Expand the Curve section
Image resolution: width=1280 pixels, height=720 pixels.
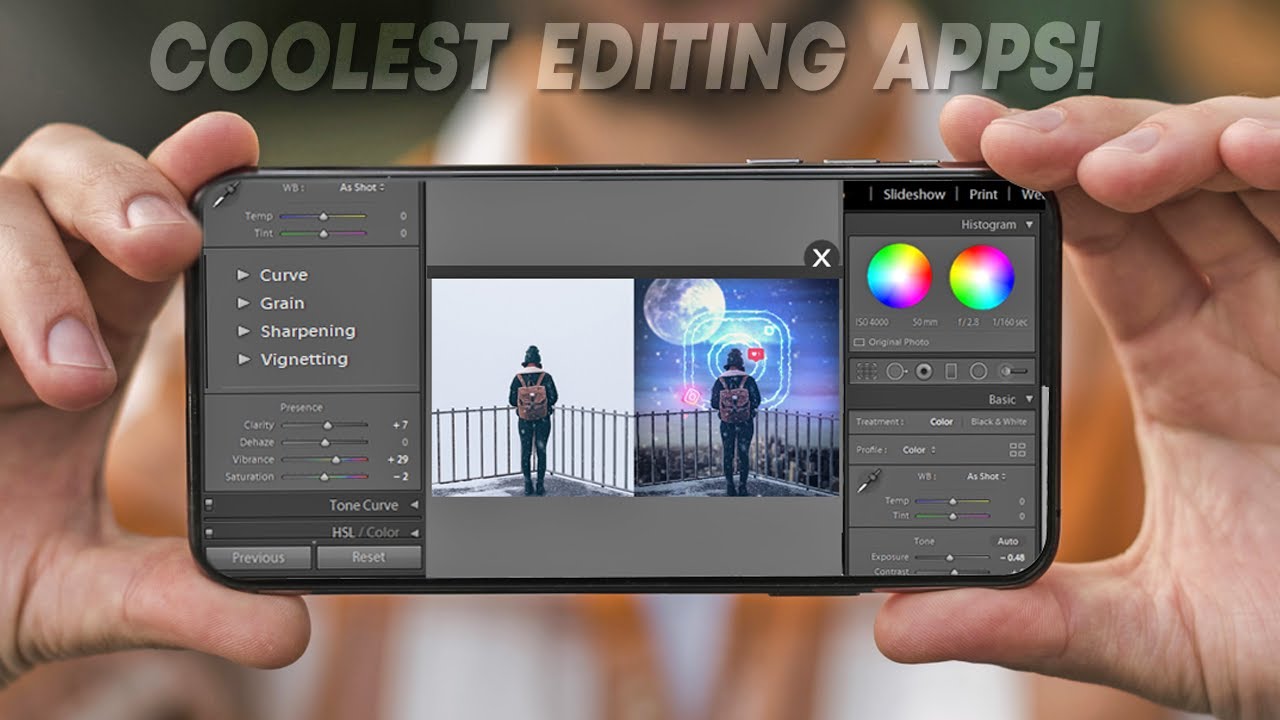coord(283,274)
